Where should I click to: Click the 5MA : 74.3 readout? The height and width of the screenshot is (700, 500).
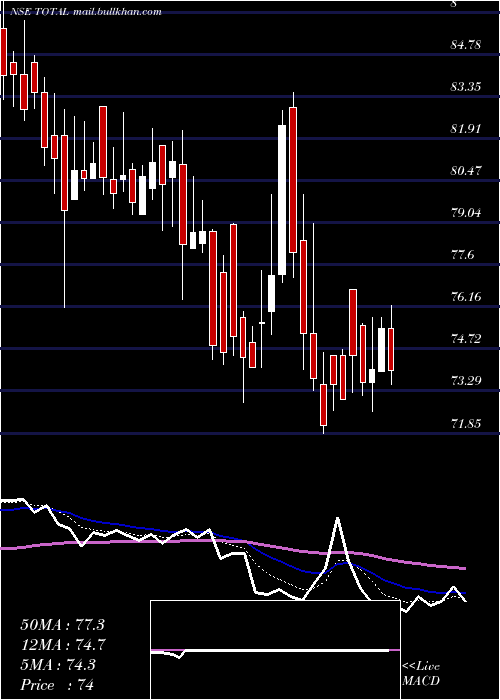(x=58, y=665)
